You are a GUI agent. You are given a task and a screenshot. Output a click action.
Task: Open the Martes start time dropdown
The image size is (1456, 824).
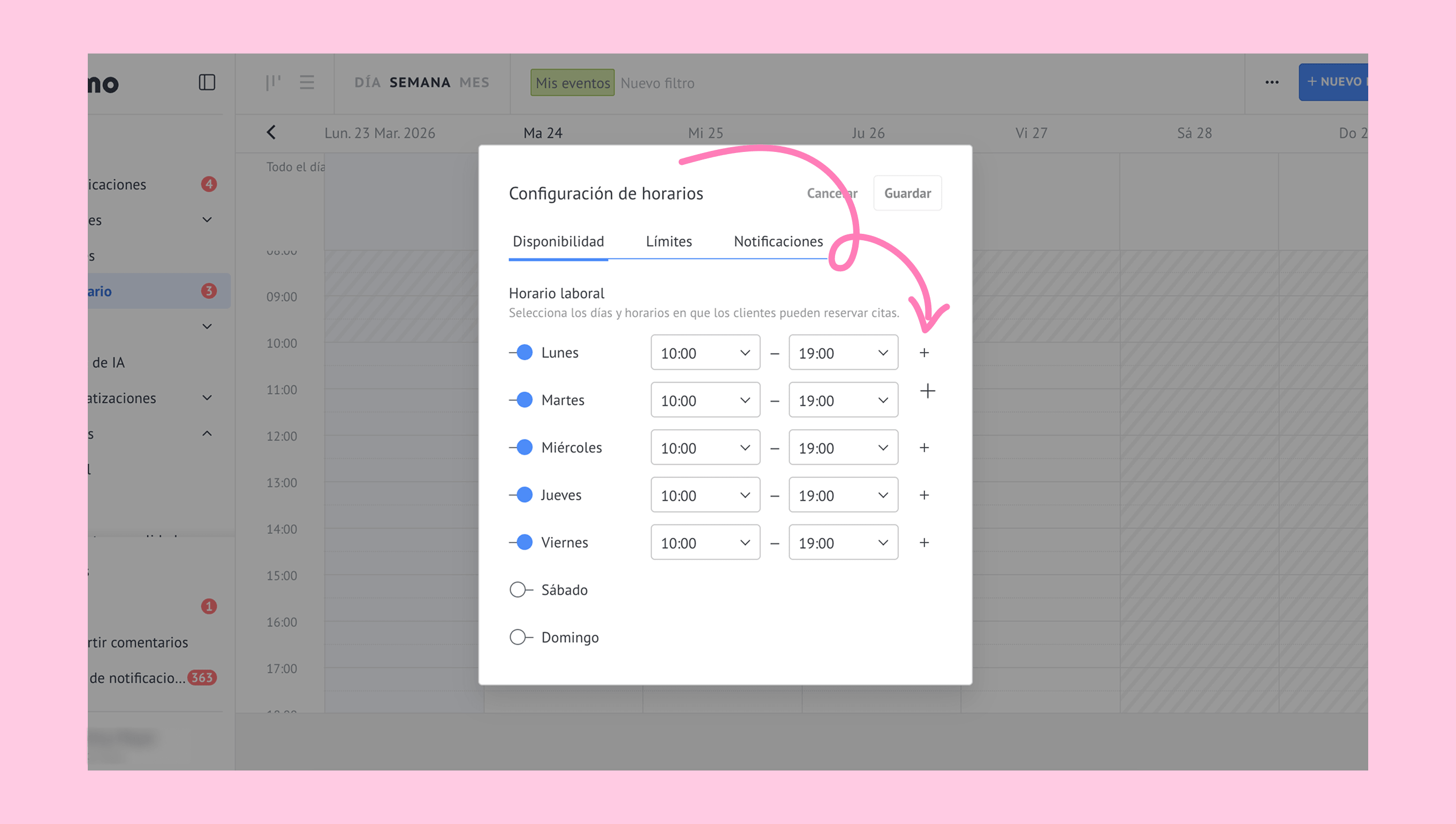[x=705, y=400]
